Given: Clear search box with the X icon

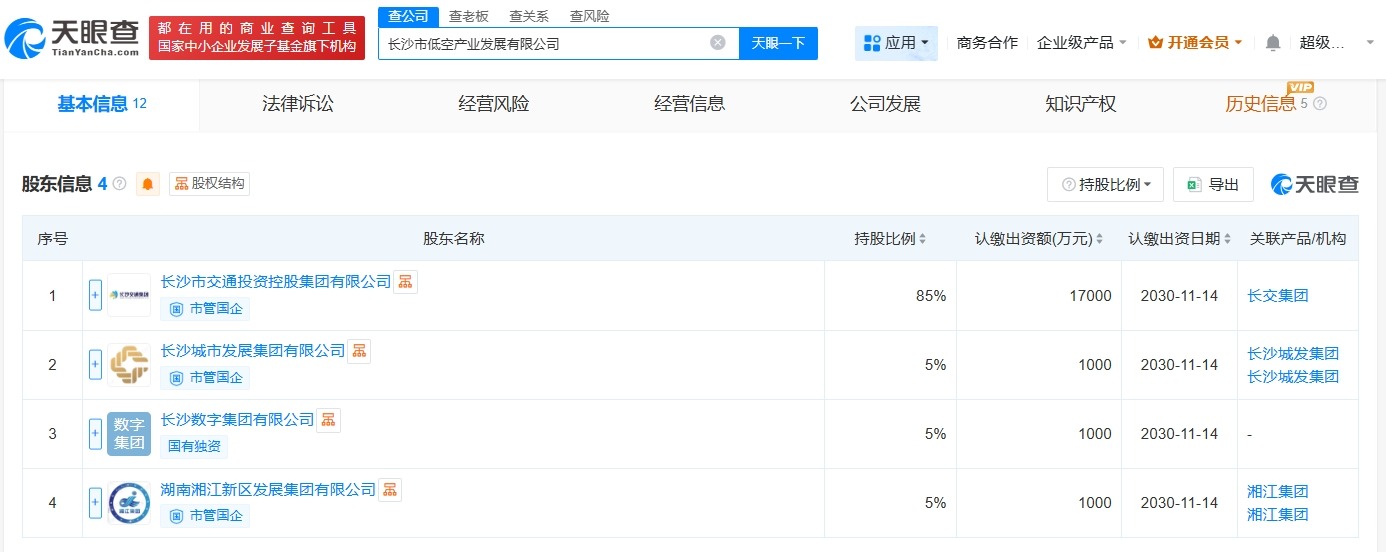Looking at the screenshot, I should click(717, 43).
